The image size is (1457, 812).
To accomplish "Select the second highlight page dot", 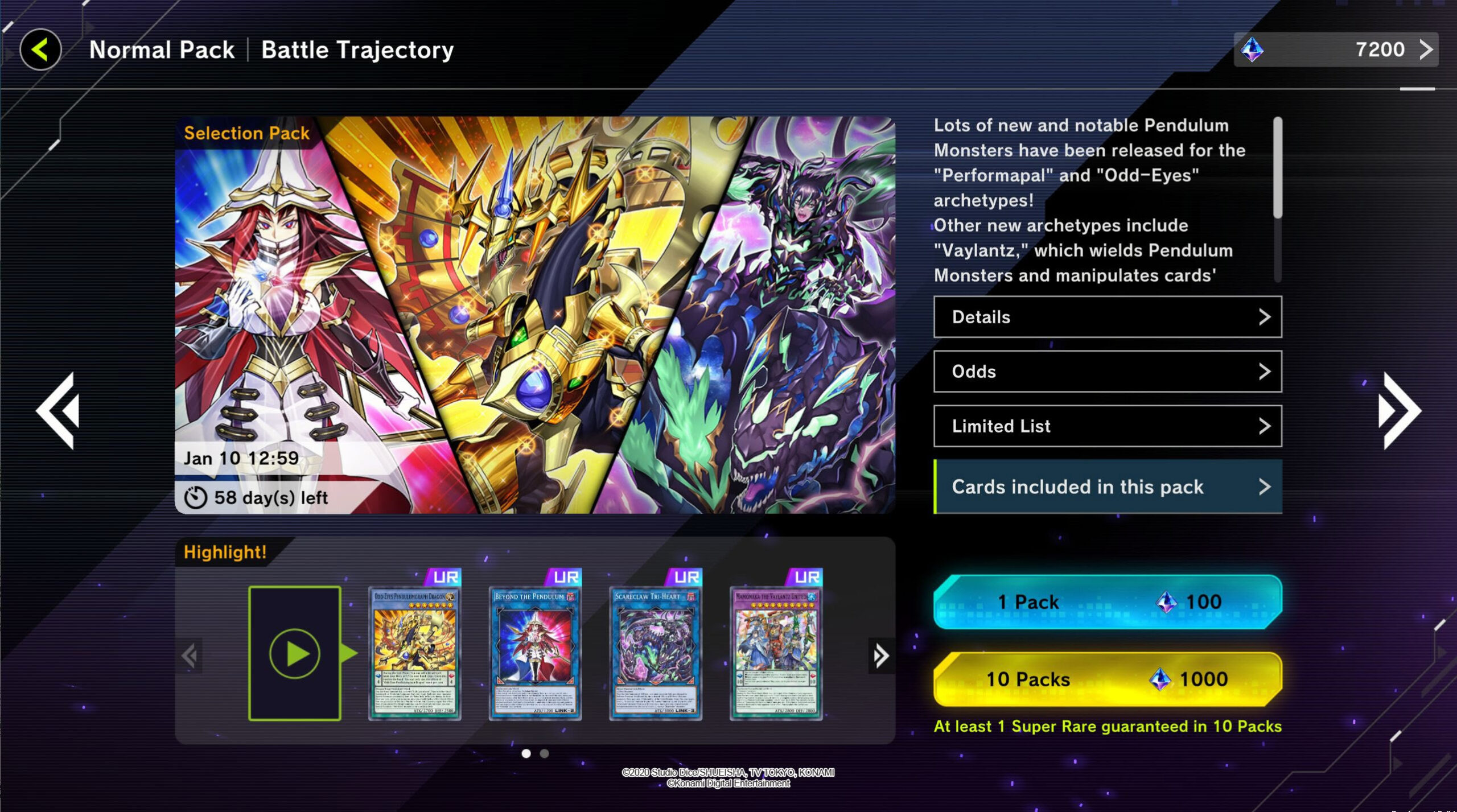I will 544,753.
